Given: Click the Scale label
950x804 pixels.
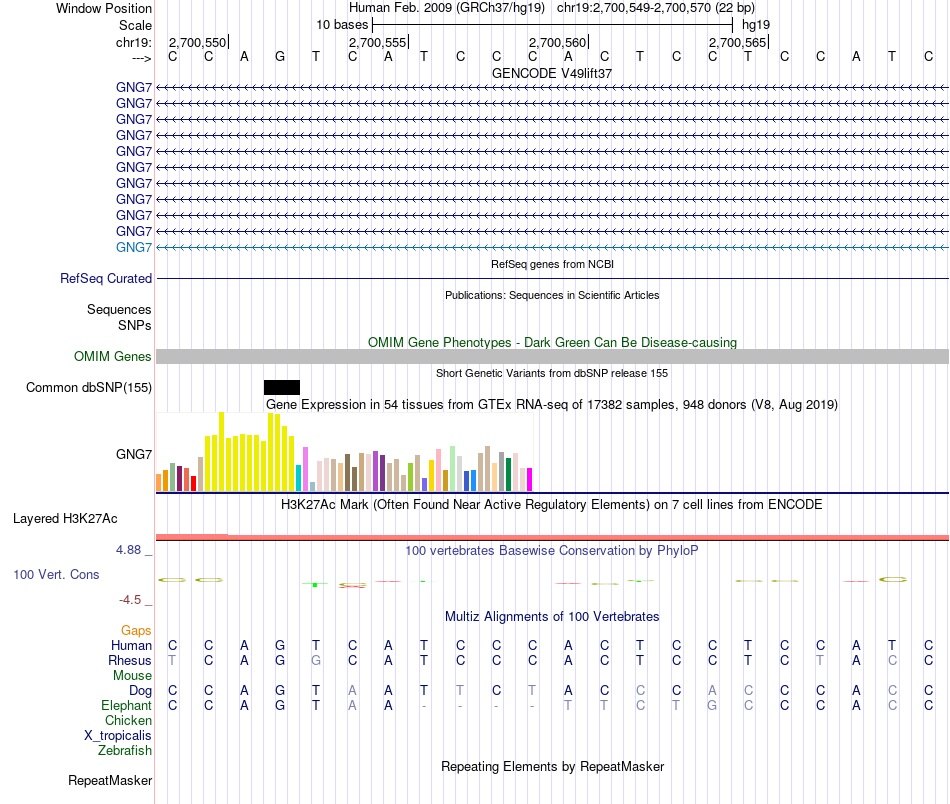Looking at the screenshot, I should [135, 25].
